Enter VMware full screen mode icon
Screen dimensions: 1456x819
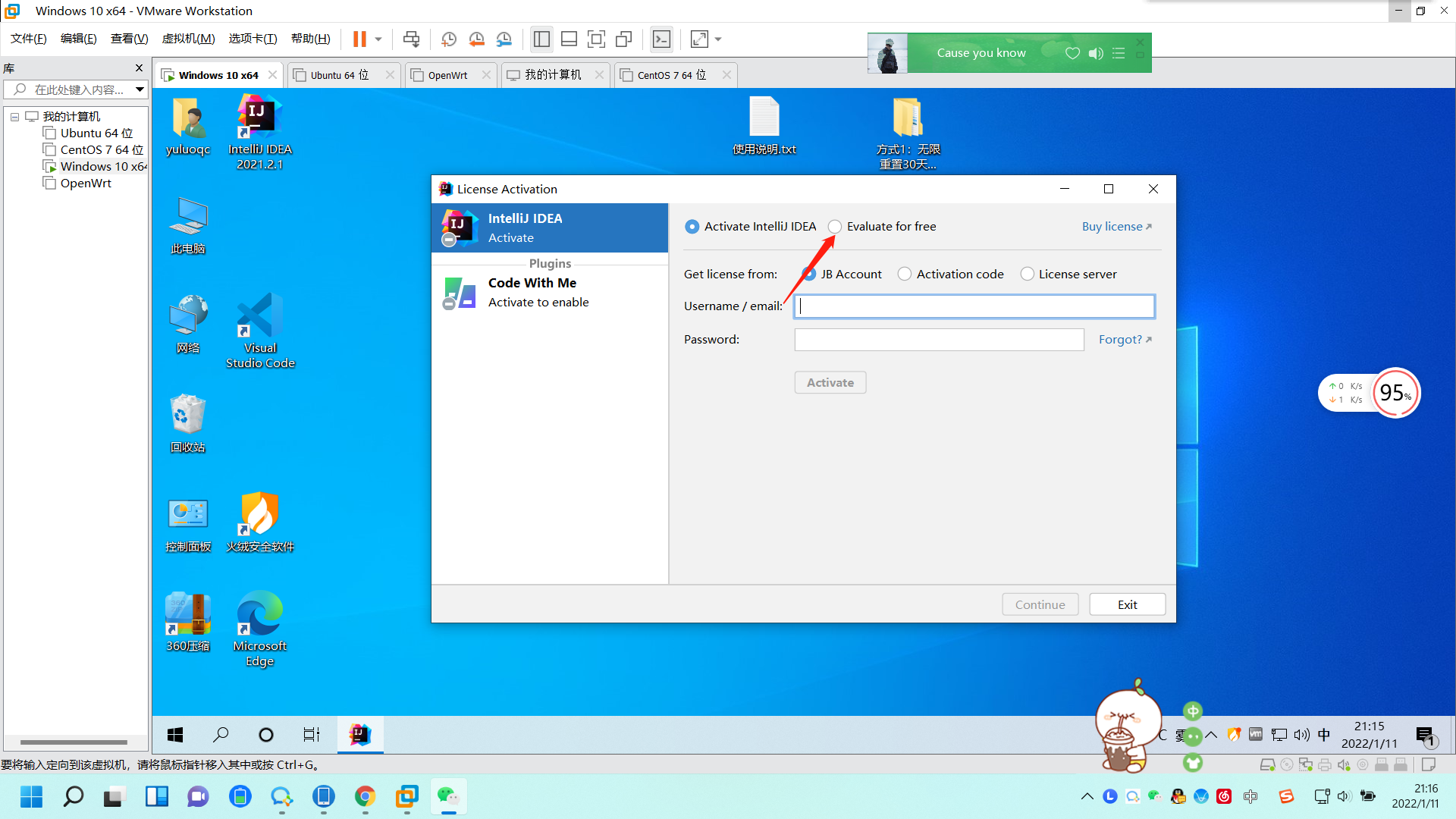[597, 39]
